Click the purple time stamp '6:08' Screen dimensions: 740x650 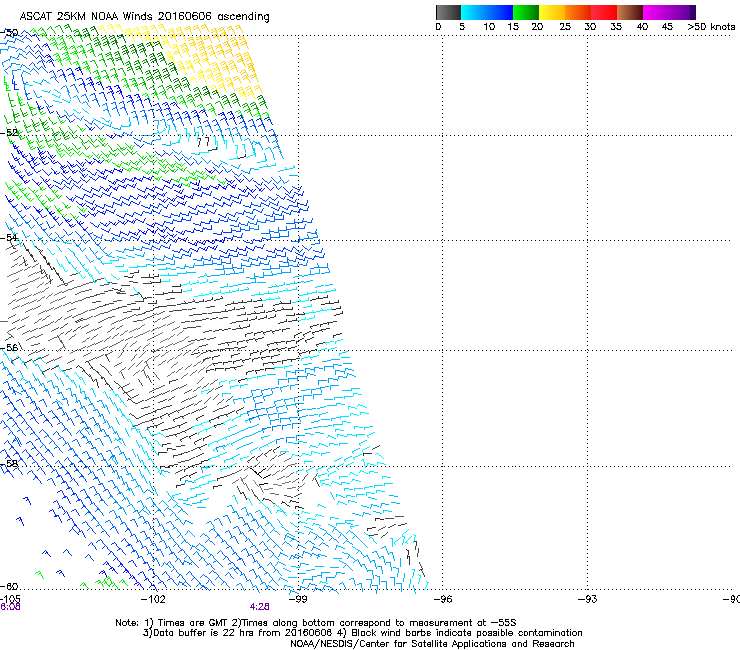coord(10,607)
